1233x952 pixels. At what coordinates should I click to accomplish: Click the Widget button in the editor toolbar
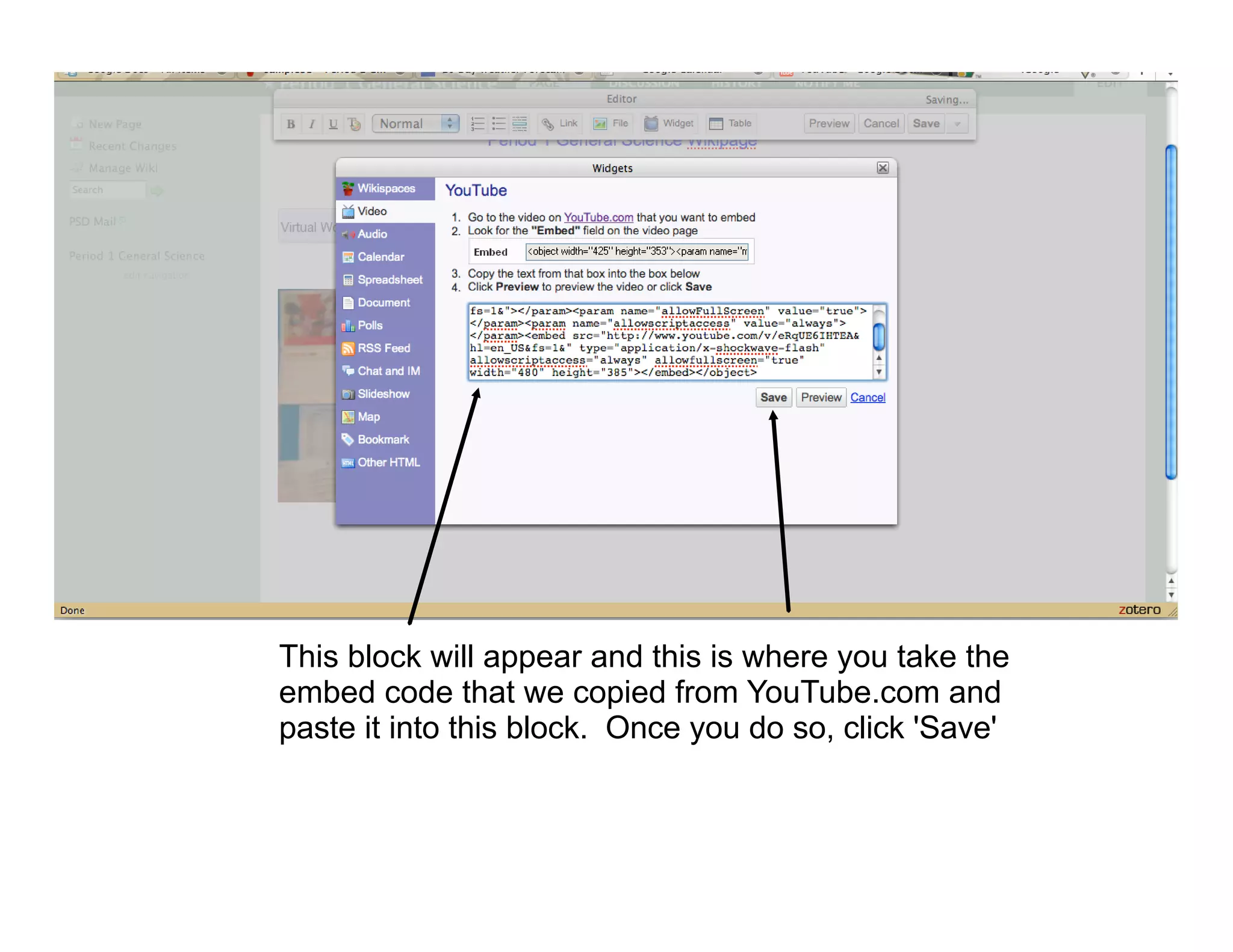coord(669,123)
